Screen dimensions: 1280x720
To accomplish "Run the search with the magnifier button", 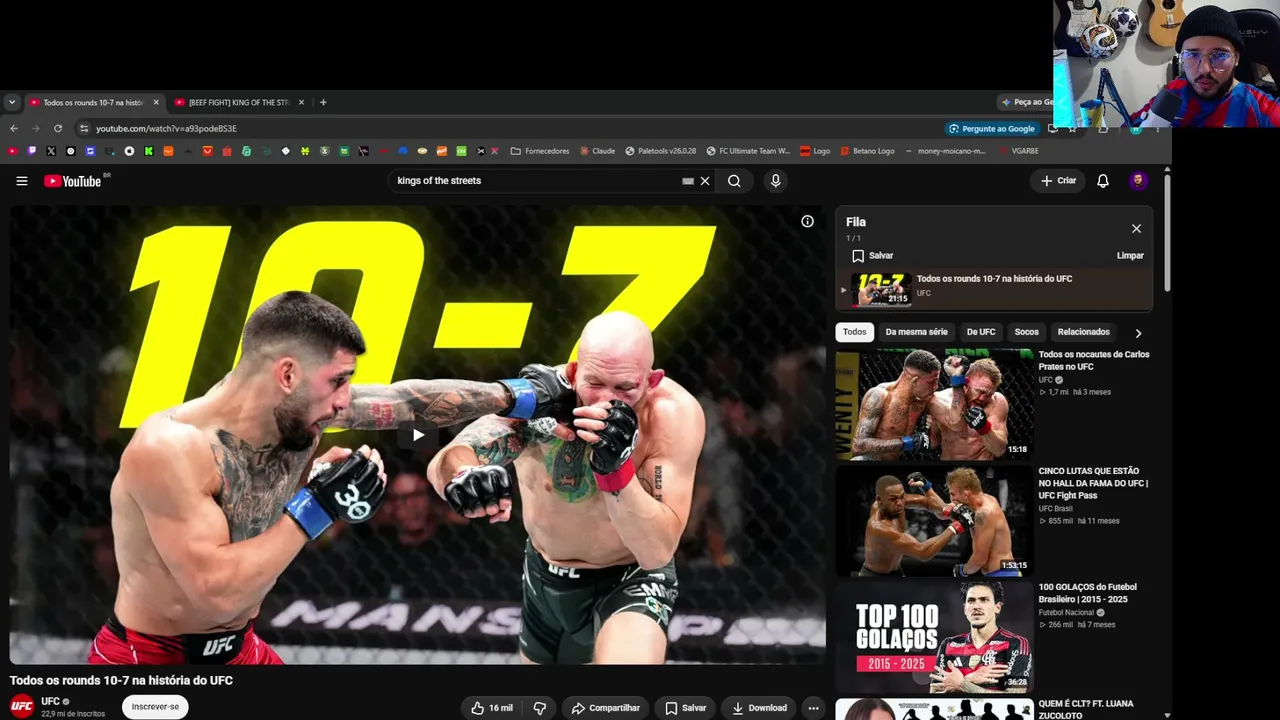I will click(x=734, y=181).
